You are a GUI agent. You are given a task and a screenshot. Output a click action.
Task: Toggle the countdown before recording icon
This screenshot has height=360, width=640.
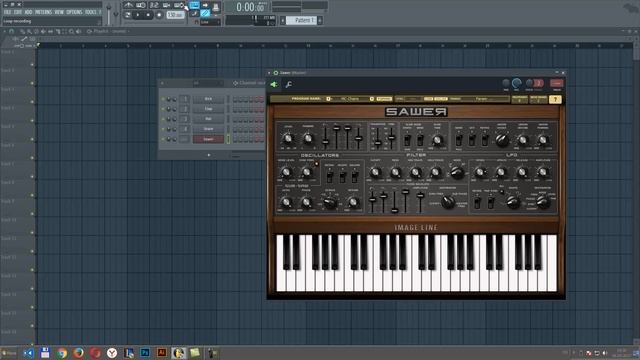pyautogui.click(x=154, y=5)
